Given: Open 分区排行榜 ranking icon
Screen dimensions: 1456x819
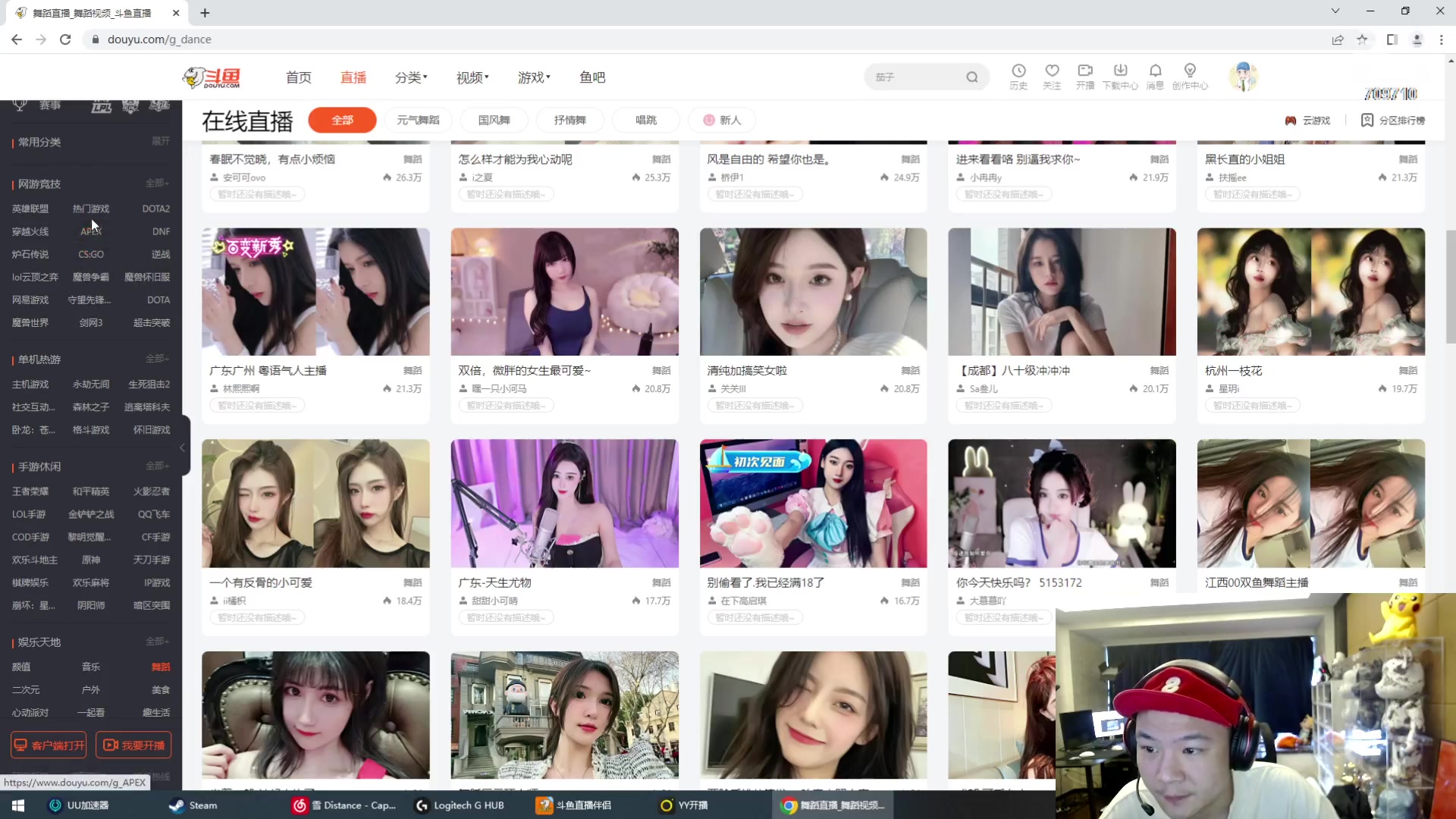Looking at the screenshot, I should coord(1392,120).
